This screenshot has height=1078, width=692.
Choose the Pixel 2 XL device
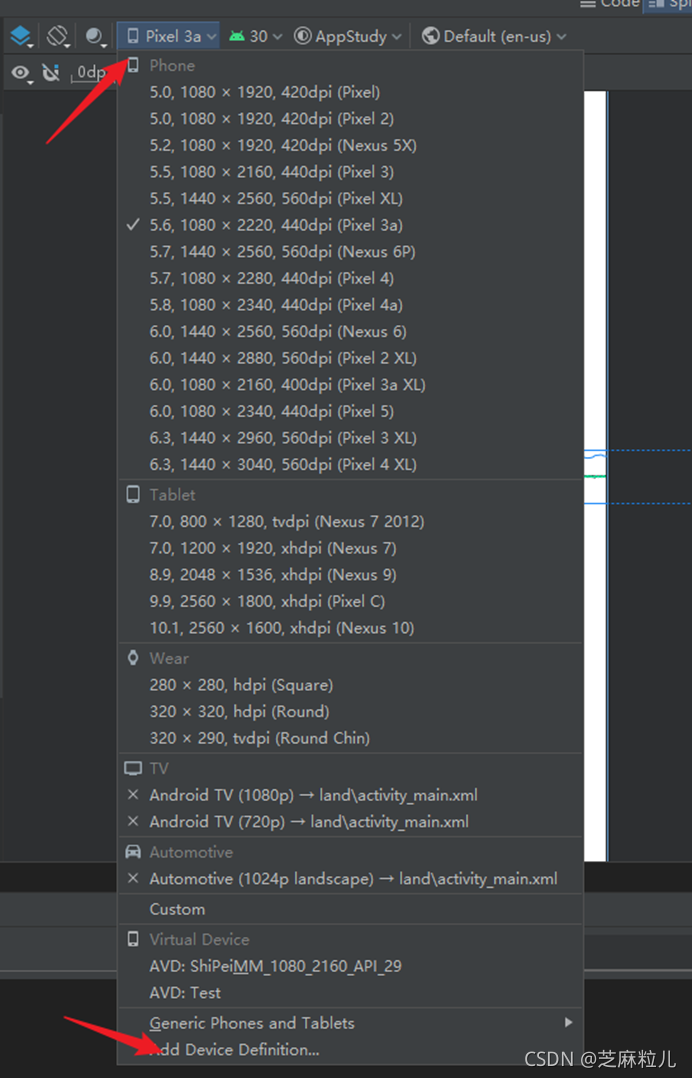(350, 358)
